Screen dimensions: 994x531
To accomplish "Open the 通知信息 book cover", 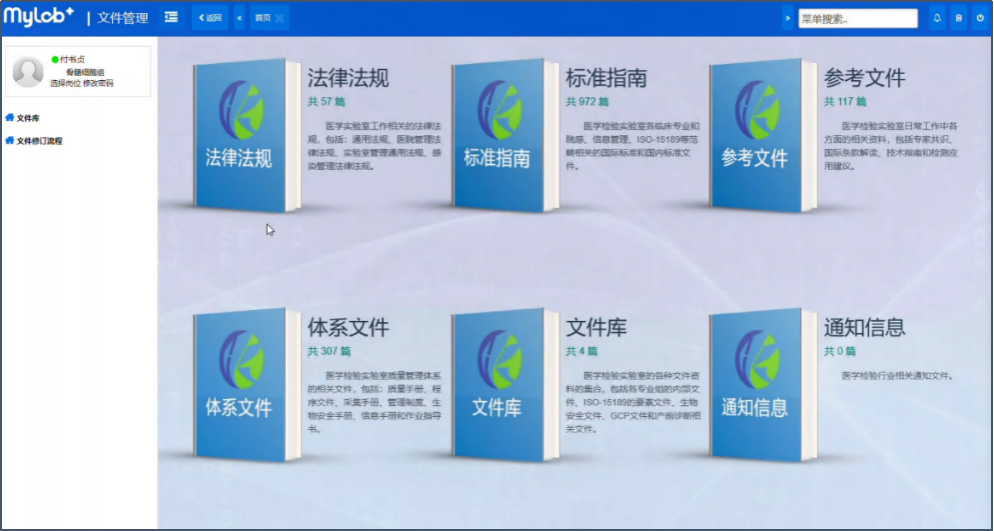I will 763,384.
